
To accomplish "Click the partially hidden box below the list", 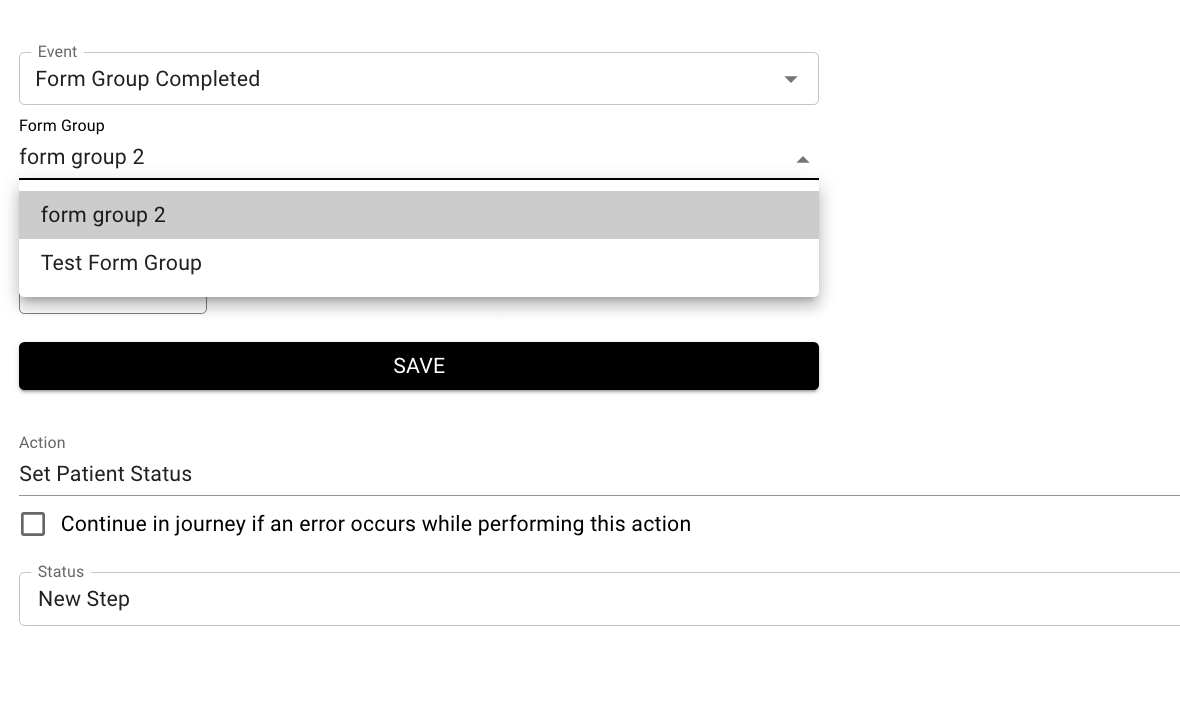I will pyautogui.click(x=112, y=305).
